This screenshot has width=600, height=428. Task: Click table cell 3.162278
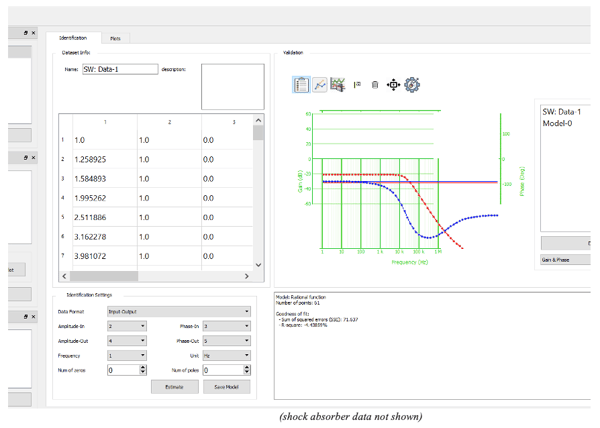point(105,237)
